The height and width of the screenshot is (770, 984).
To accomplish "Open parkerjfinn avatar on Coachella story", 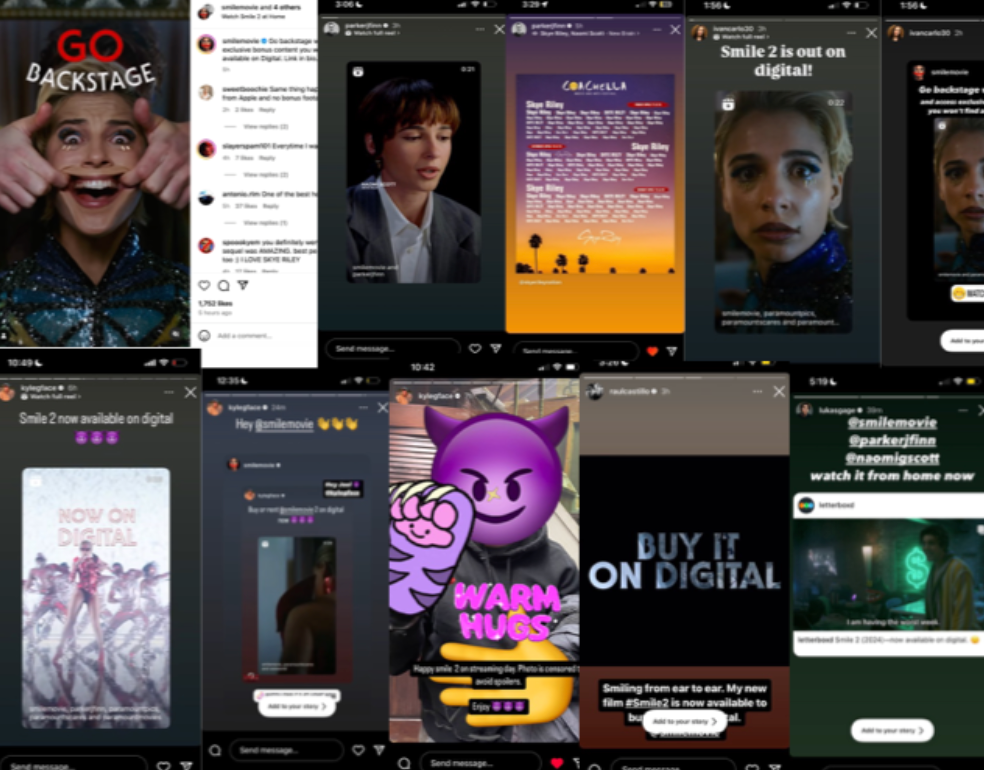I will tap(519, 29).
